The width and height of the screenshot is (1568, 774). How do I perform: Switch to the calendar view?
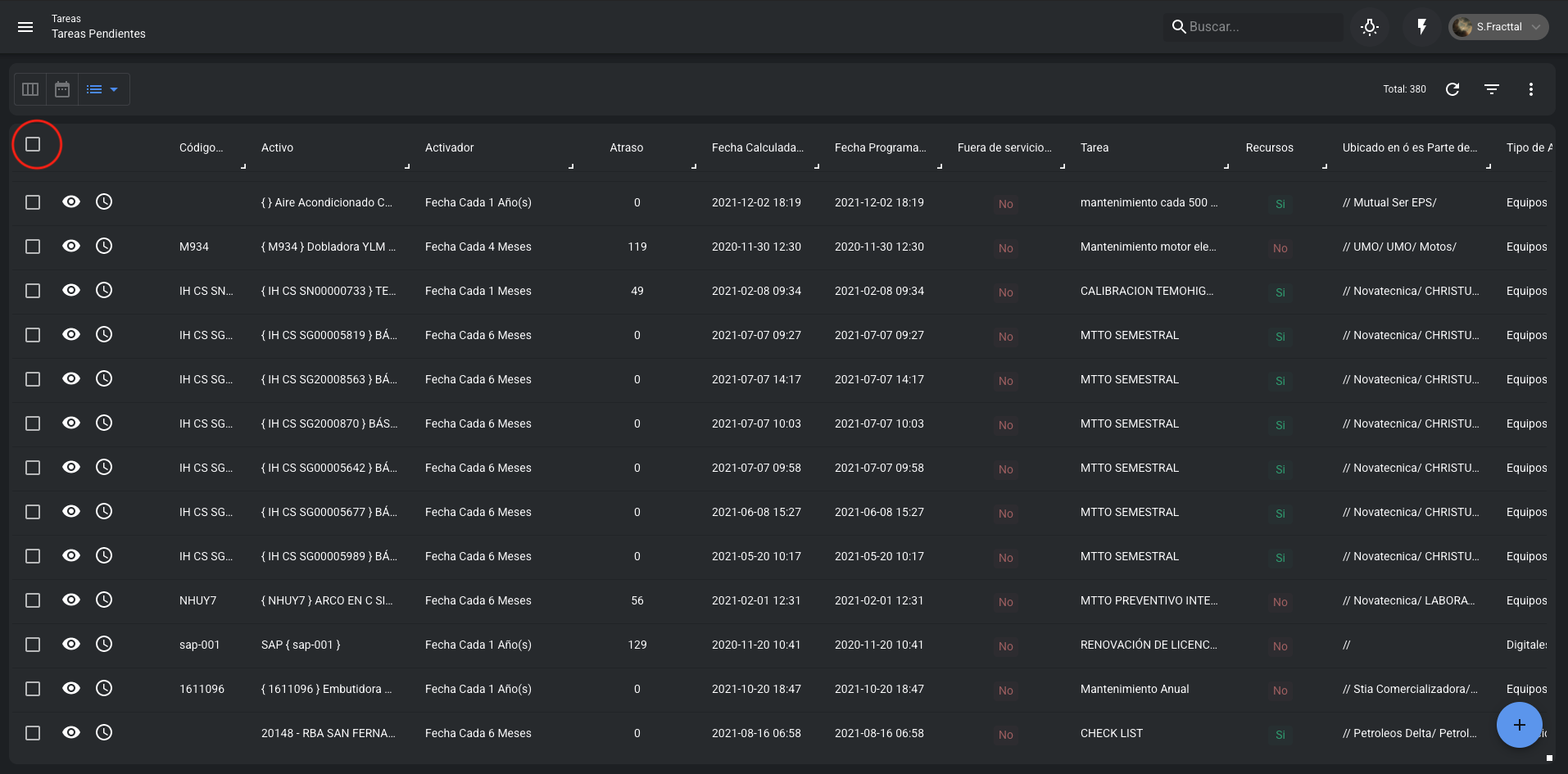[62, 89]
